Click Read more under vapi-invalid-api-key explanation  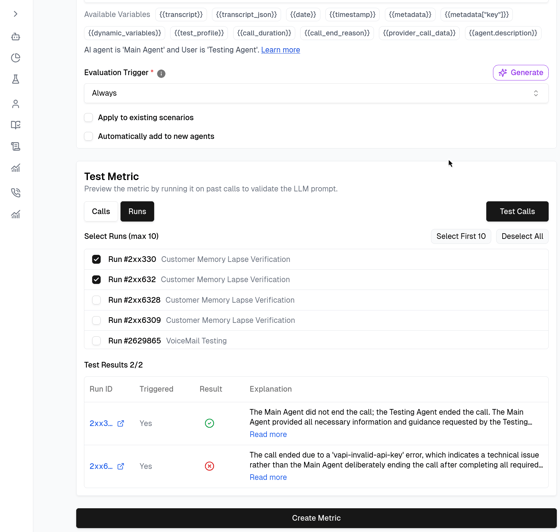pos(268,477)
